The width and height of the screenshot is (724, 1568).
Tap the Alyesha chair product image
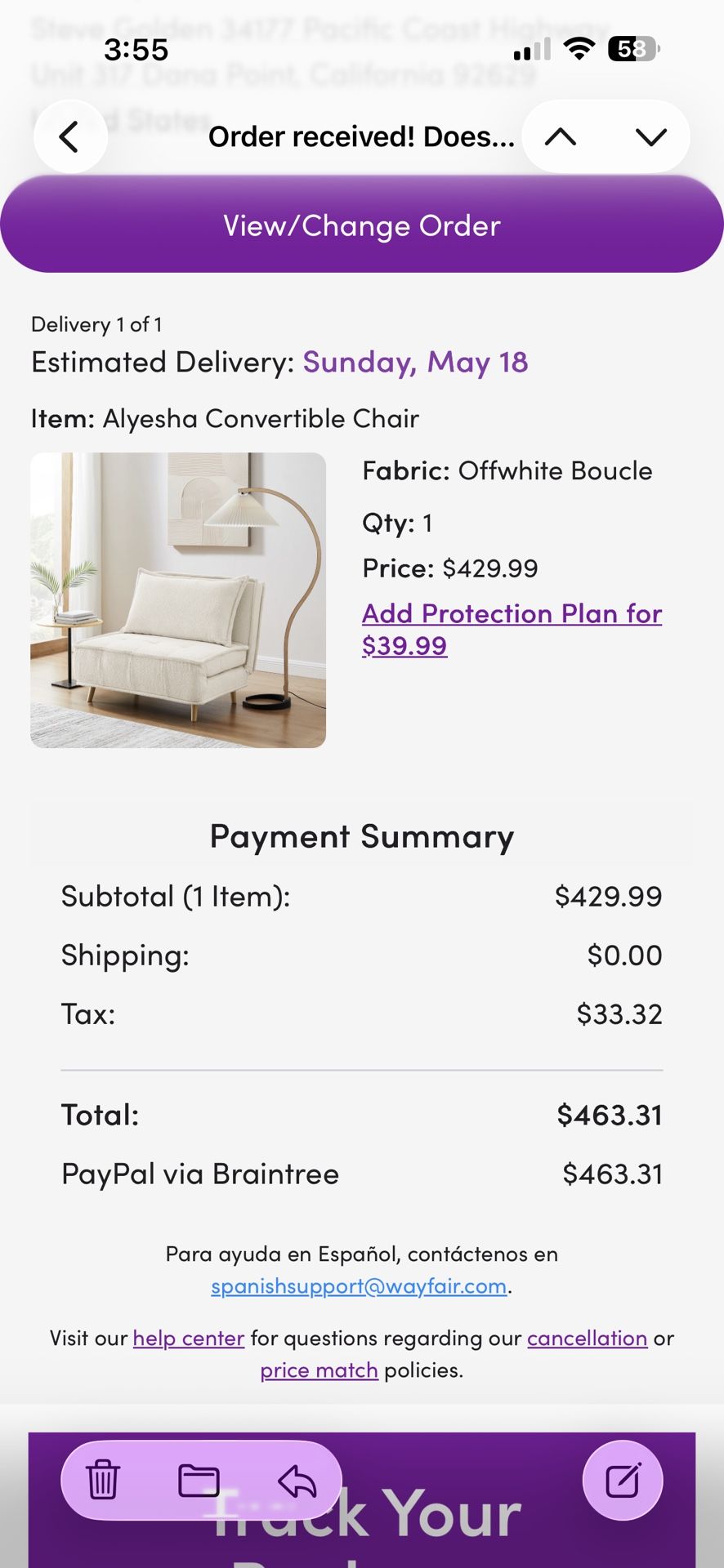pos(178,600)
